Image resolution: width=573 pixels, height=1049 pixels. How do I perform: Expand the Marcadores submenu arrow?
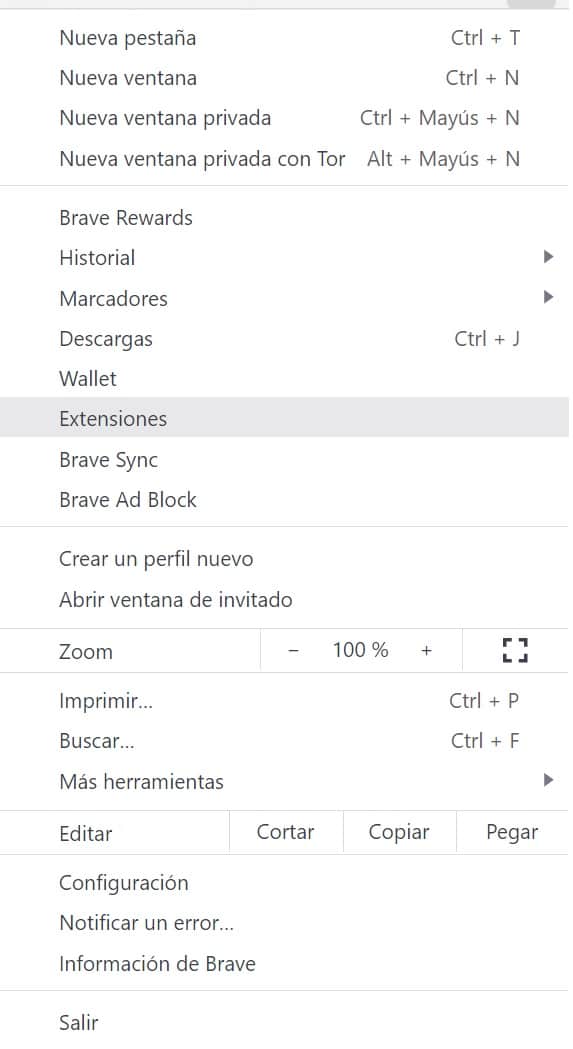(x=548, y=297)
